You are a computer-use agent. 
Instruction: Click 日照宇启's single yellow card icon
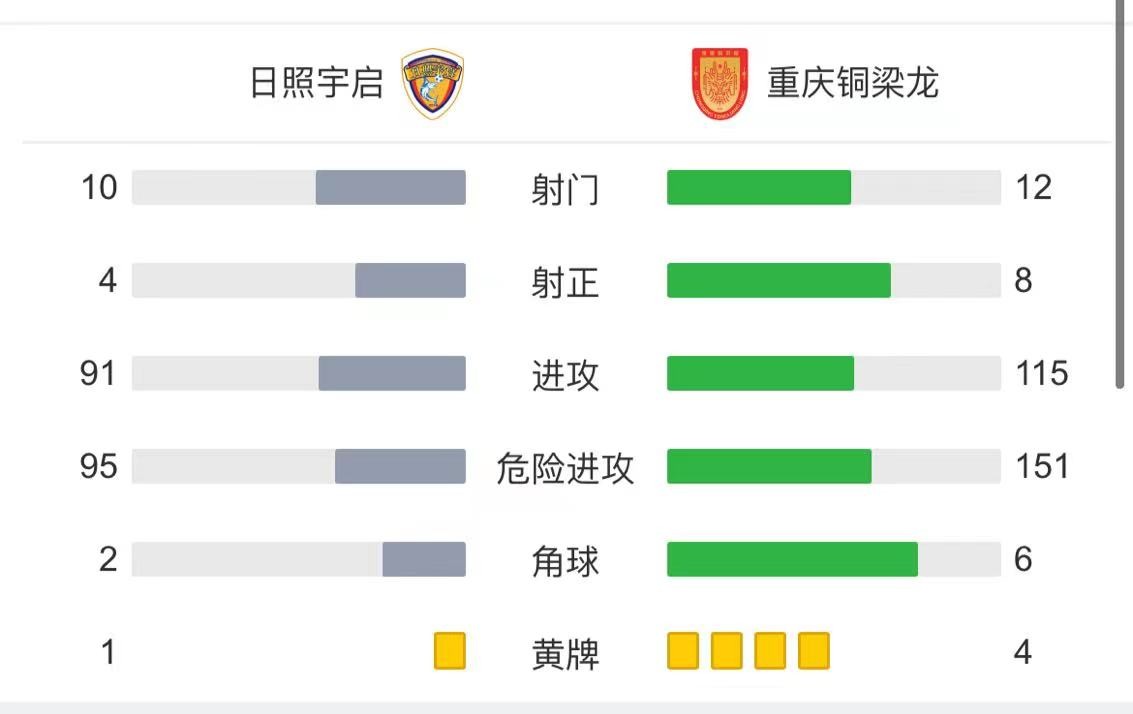point(449,651)
